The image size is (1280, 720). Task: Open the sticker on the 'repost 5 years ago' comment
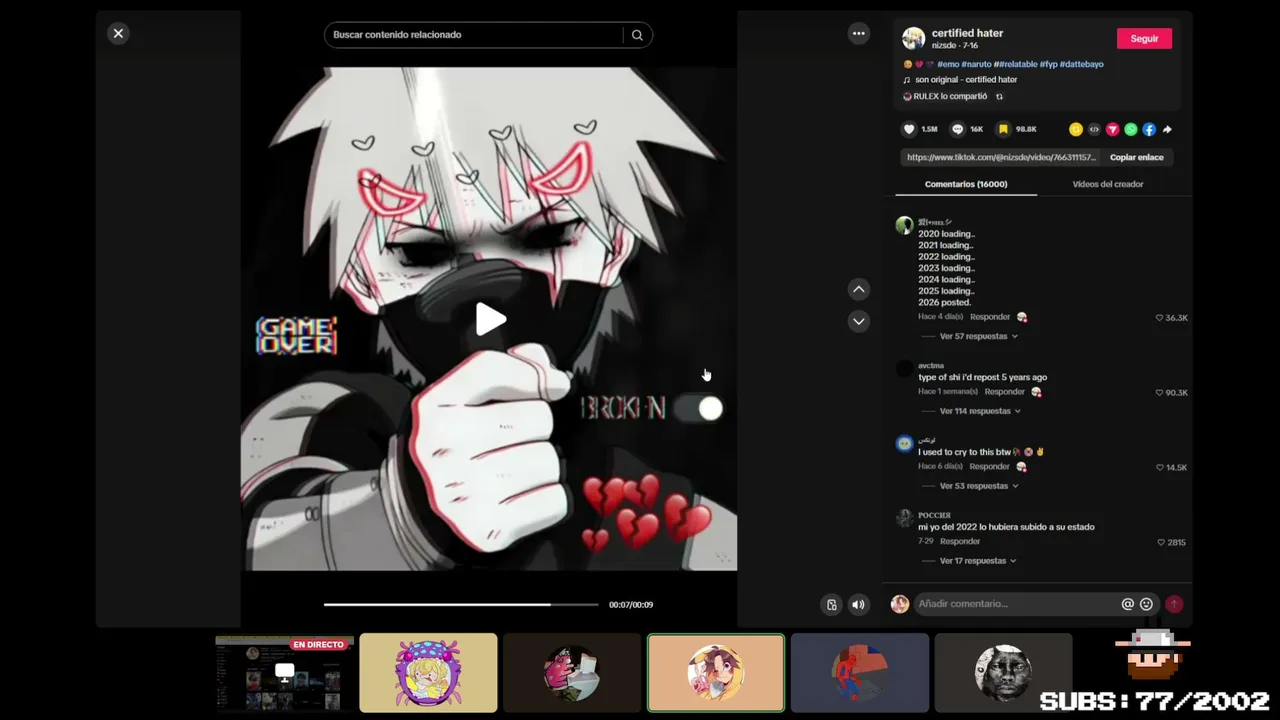(x=1036, y=392)
